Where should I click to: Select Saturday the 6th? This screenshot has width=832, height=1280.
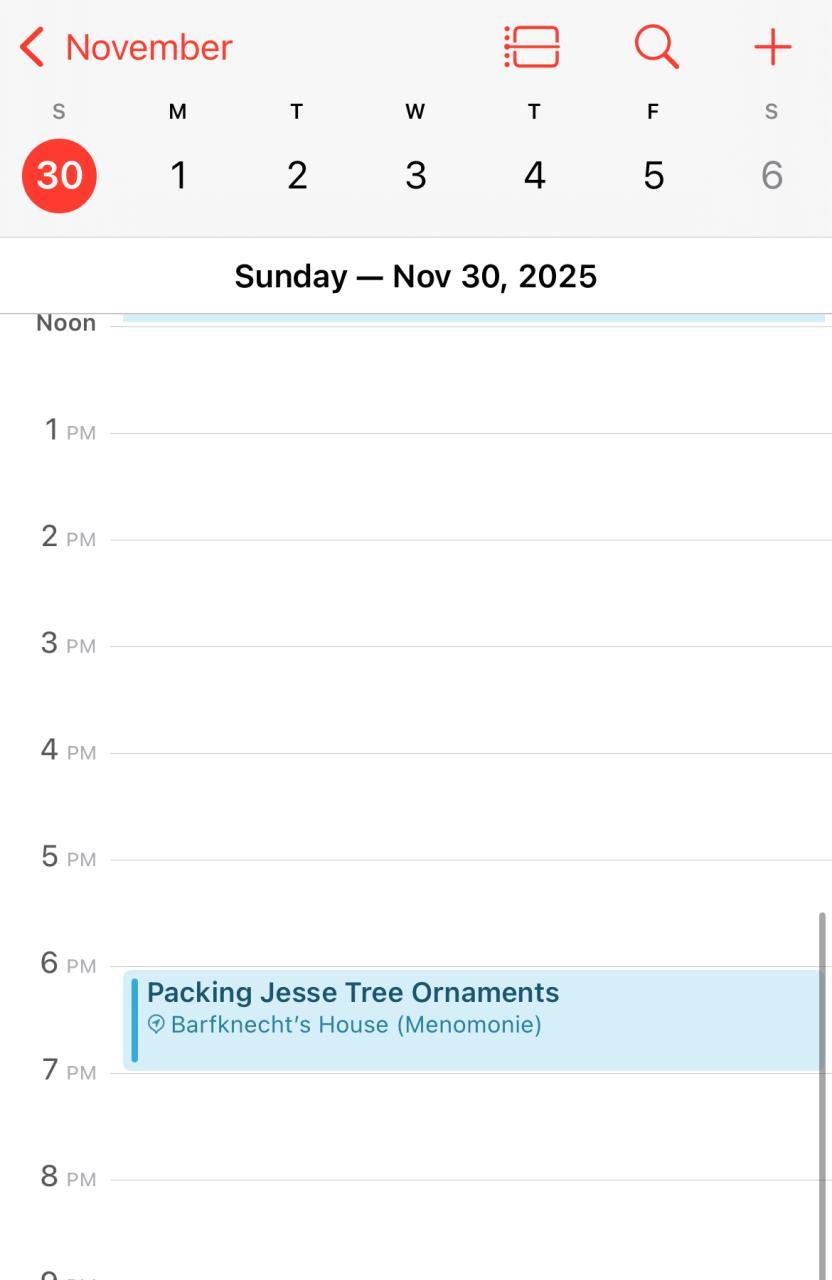point(771,176)
